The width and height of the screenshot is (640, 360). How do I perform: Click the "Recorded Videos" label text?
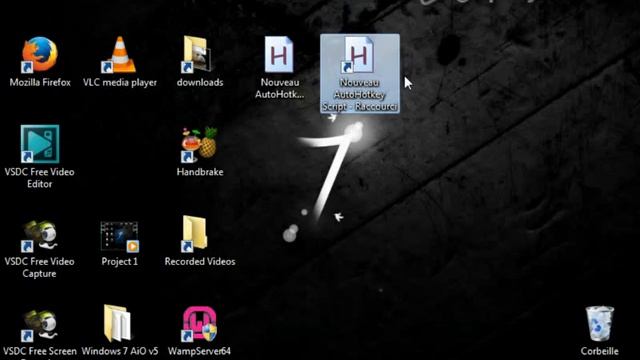[200, 261]
